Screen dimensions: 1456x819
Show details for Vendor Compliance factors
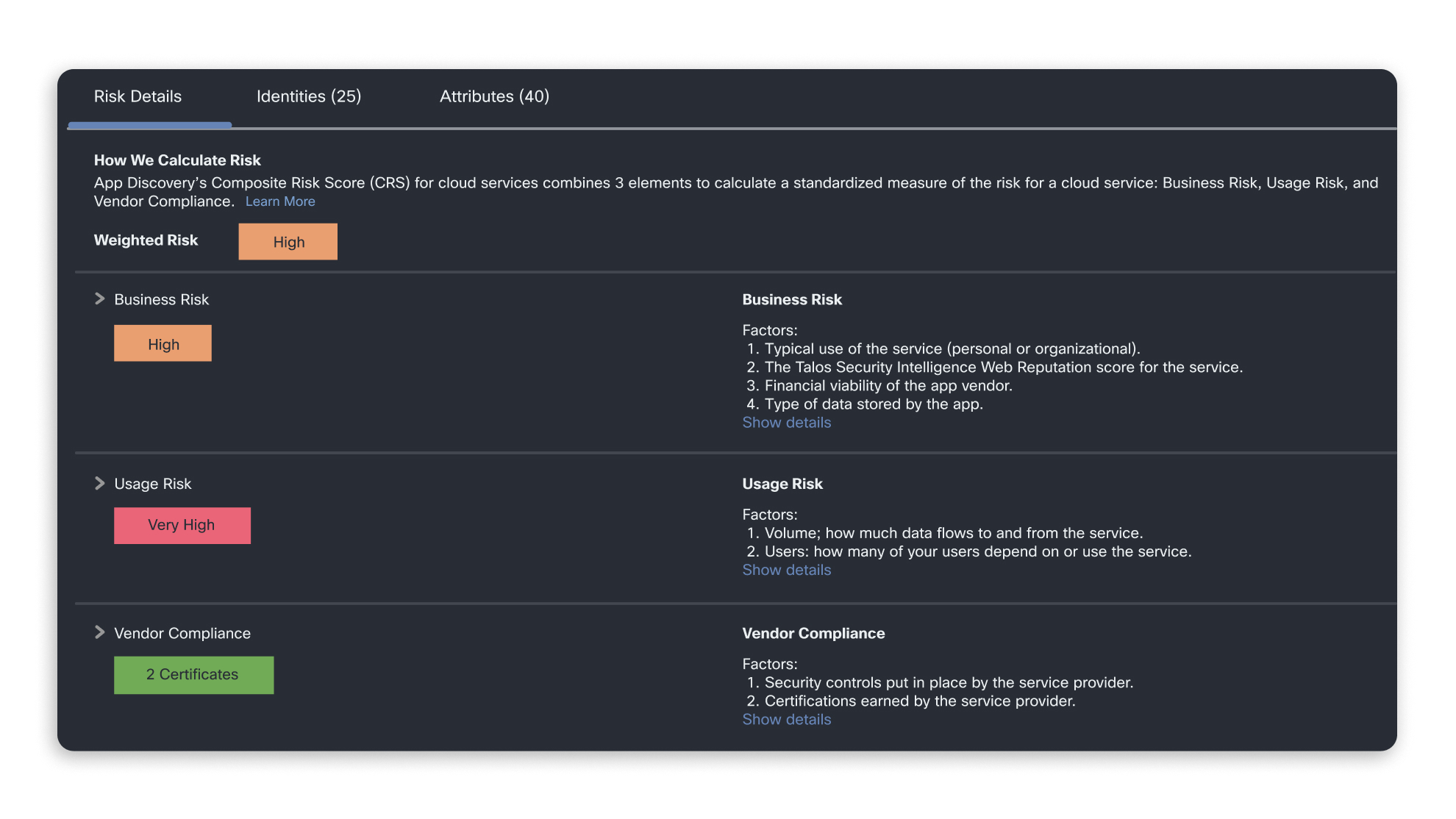click(786, 720)
